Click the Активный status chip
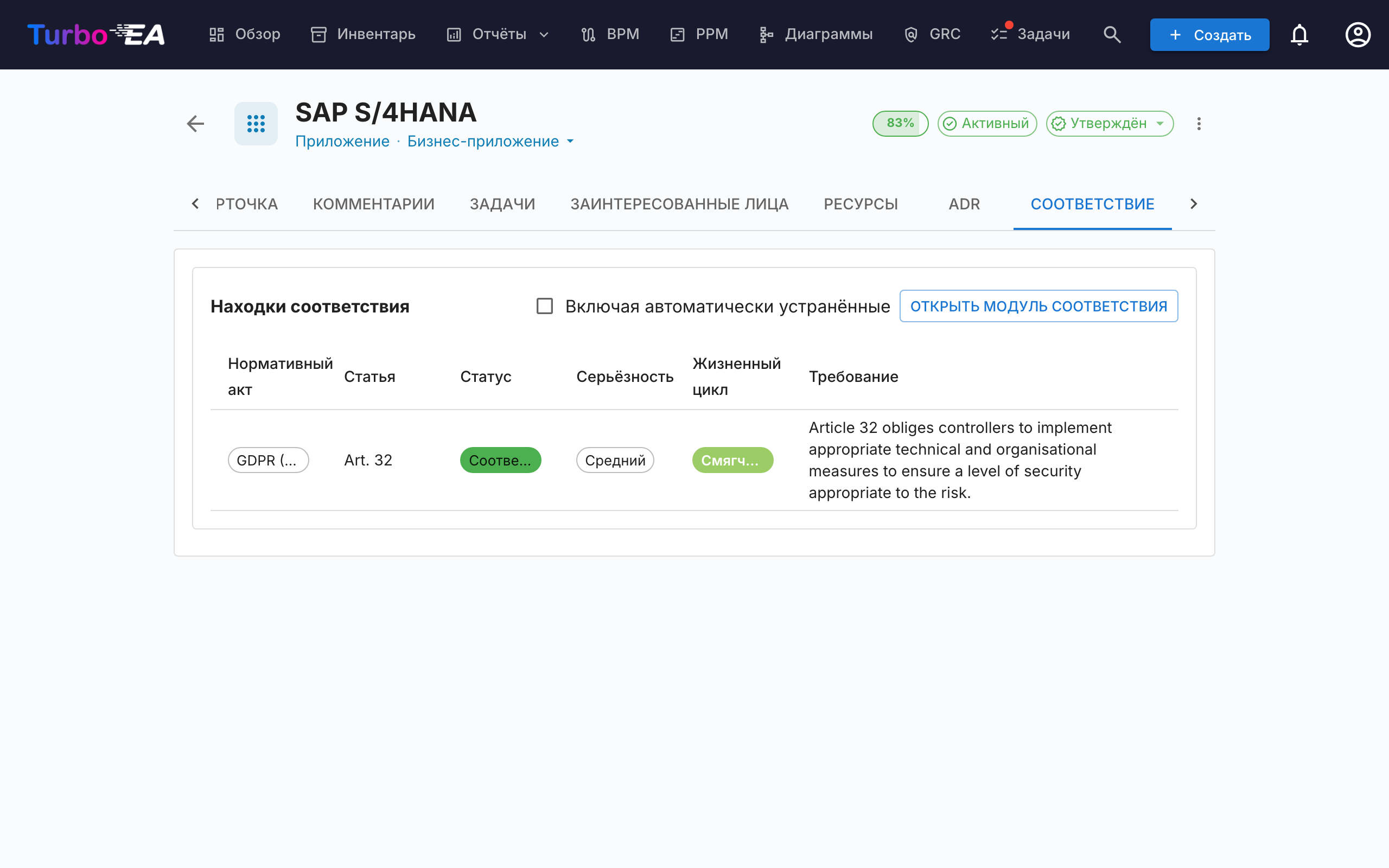The image size is (1389, 868). [x=987, y=124]
